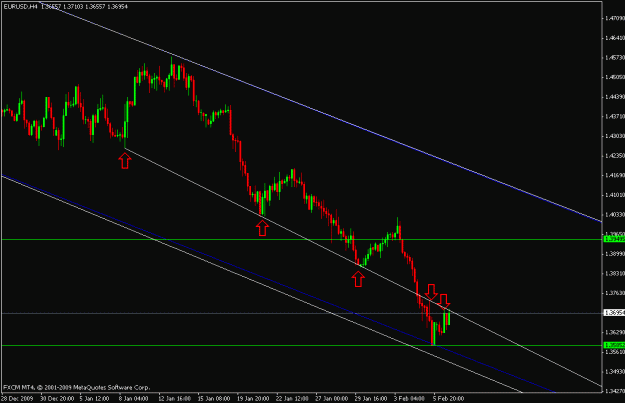
Task: Click the 1.43710 price scale label
Action: [x=615, y=116]
